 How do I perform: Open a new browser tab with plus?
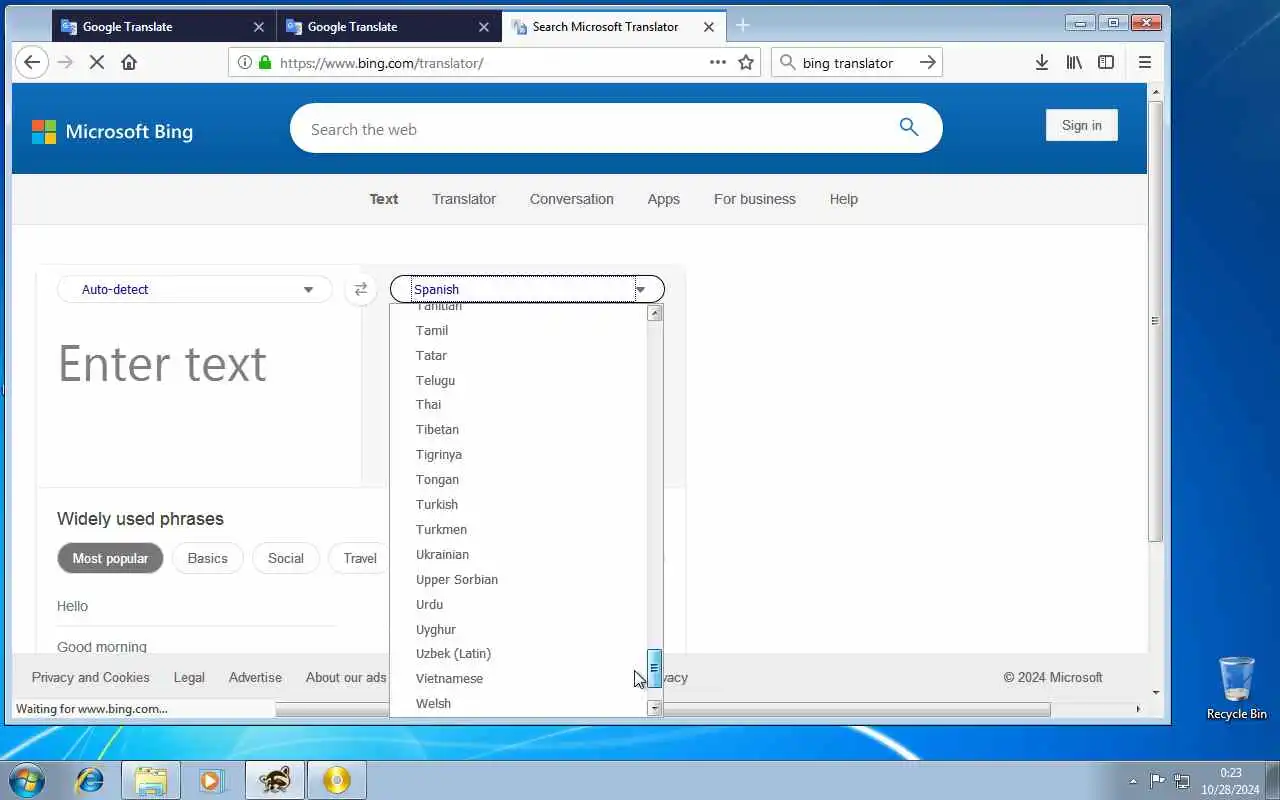pyautogui.click(x=742, y=26)
